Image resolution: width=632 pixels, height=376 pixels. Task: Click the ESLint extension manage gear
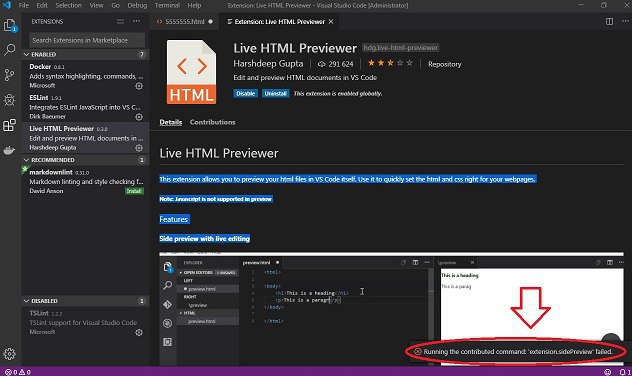[139, 117]
